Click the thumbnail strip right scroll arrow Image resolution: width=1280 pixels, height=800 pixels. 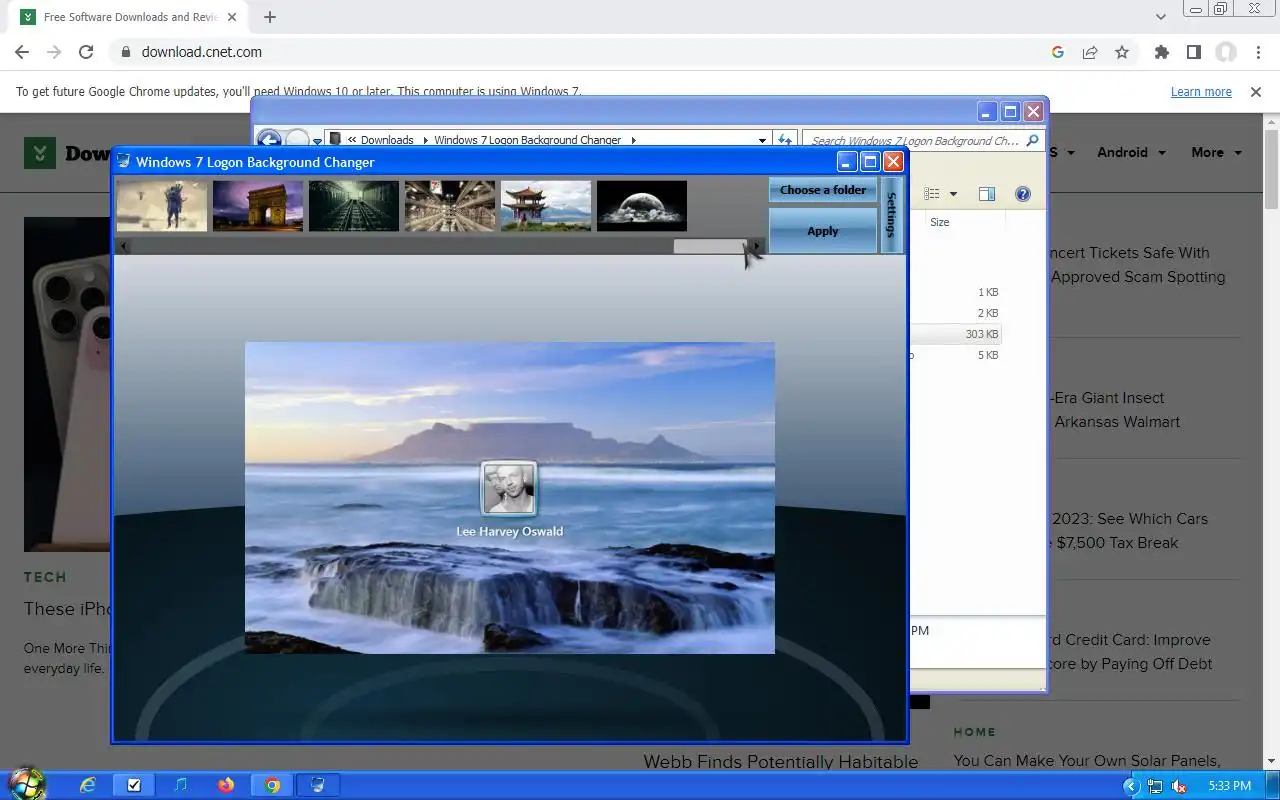pyautogui.click(x=757, y=246)
